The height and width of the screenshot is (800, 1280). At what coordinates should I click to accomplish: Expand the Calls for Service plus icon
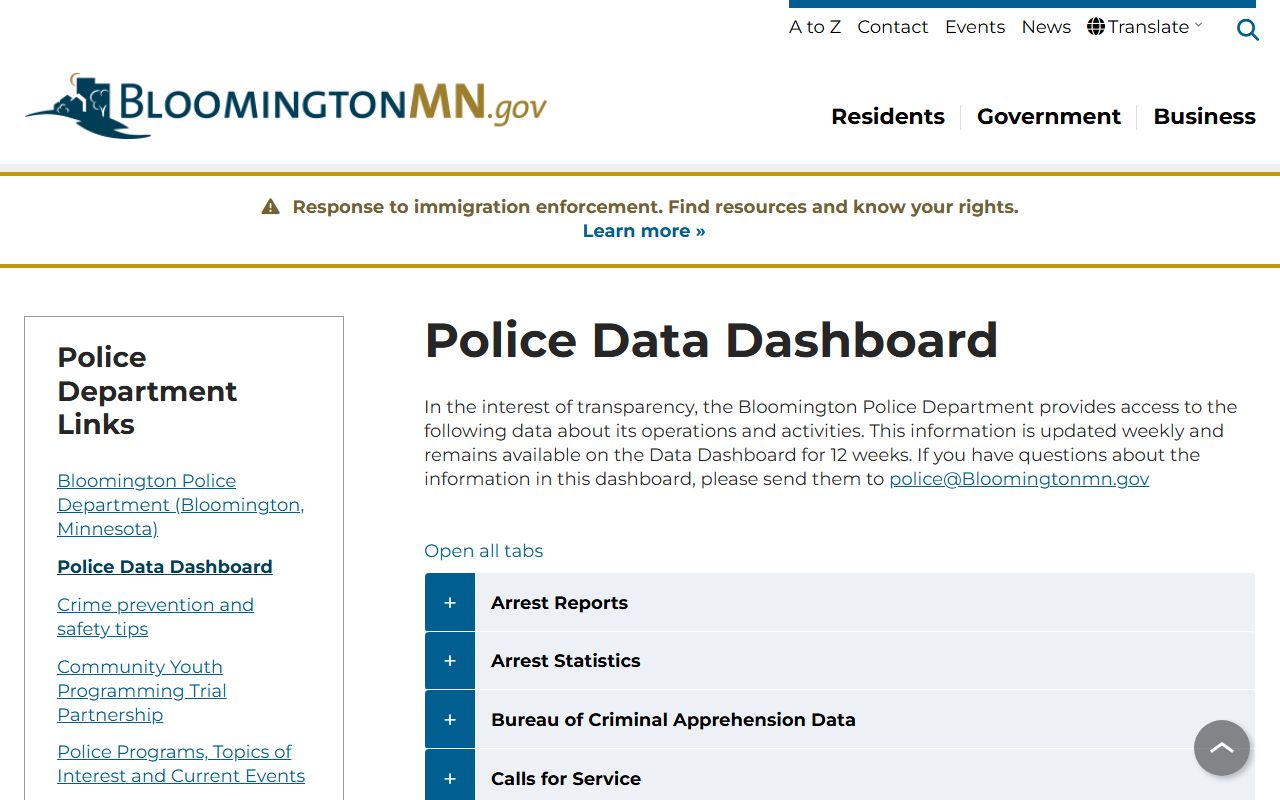coord(450,778)
